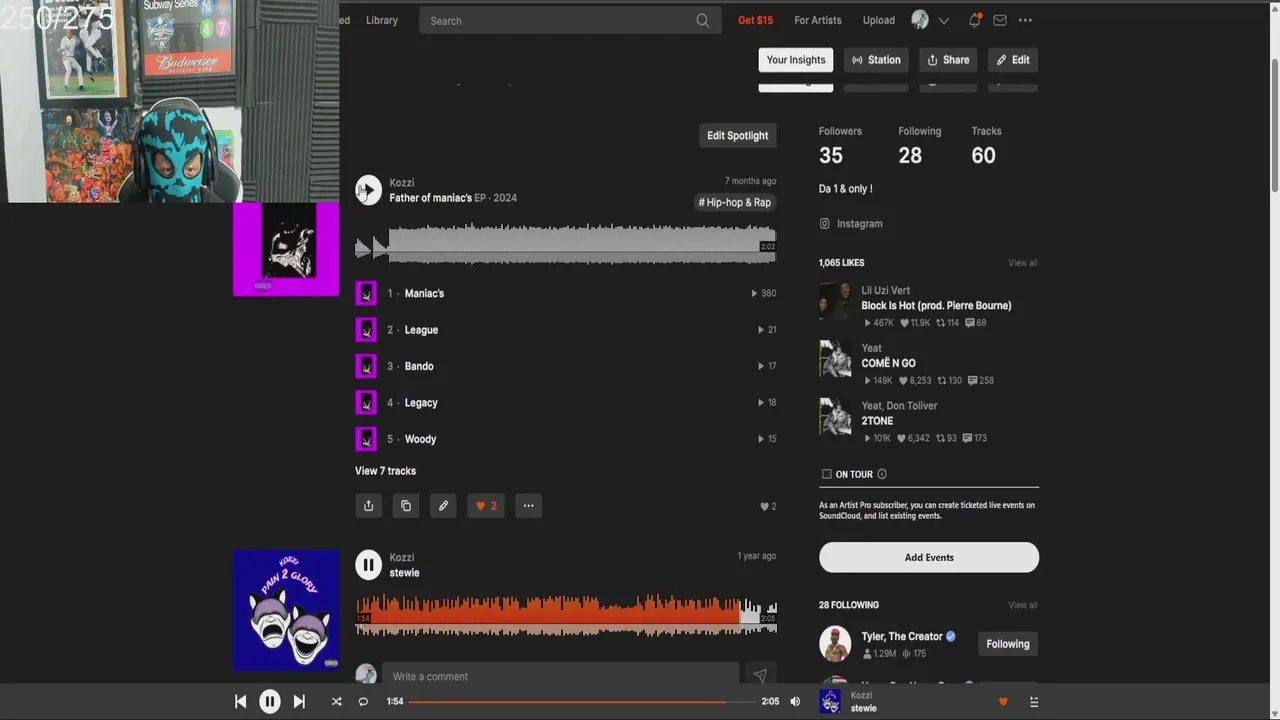This screenshot has height=720, width=1280.
Task: Share the Father of maniac's EP
Action: [x=368, y=506]
